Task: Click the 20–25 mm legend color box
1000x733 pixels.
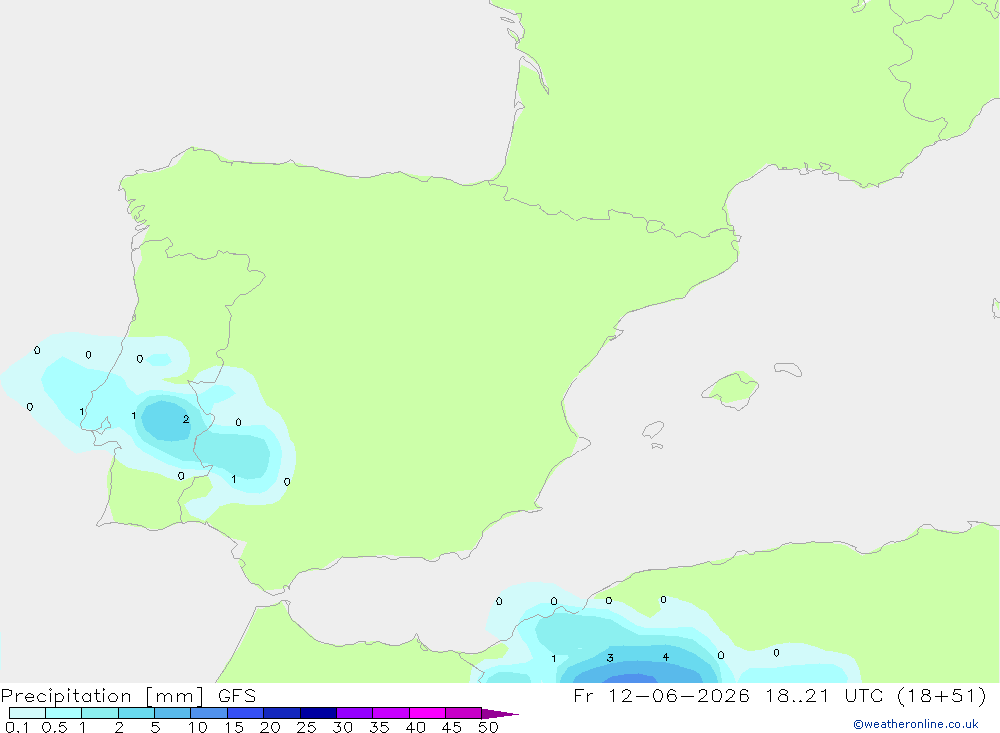Action: pyautogui.click(x=282, y=713)
